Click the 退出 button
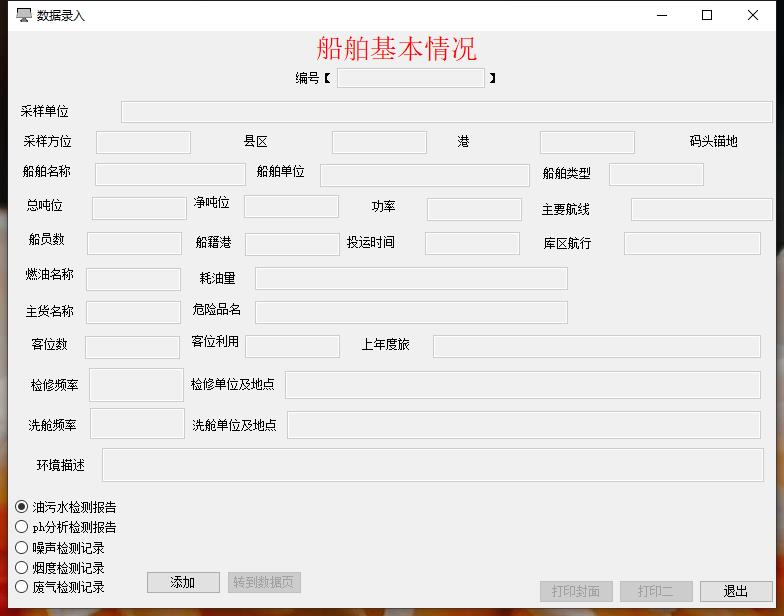This screenshot has height=616, width=784. tap(736, 591)
